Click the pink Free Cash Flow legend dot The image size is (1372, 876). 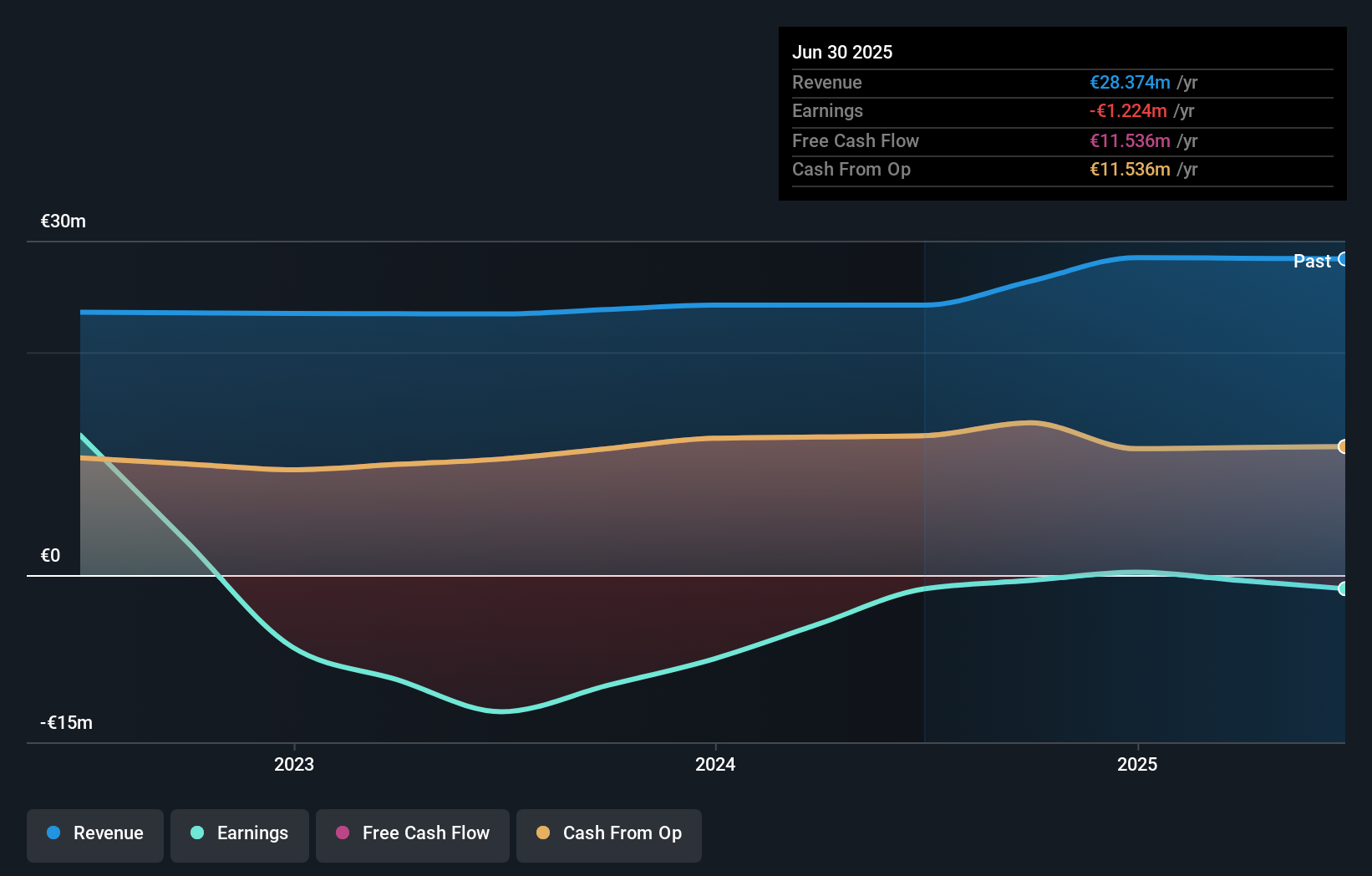[x=343, y=833]
